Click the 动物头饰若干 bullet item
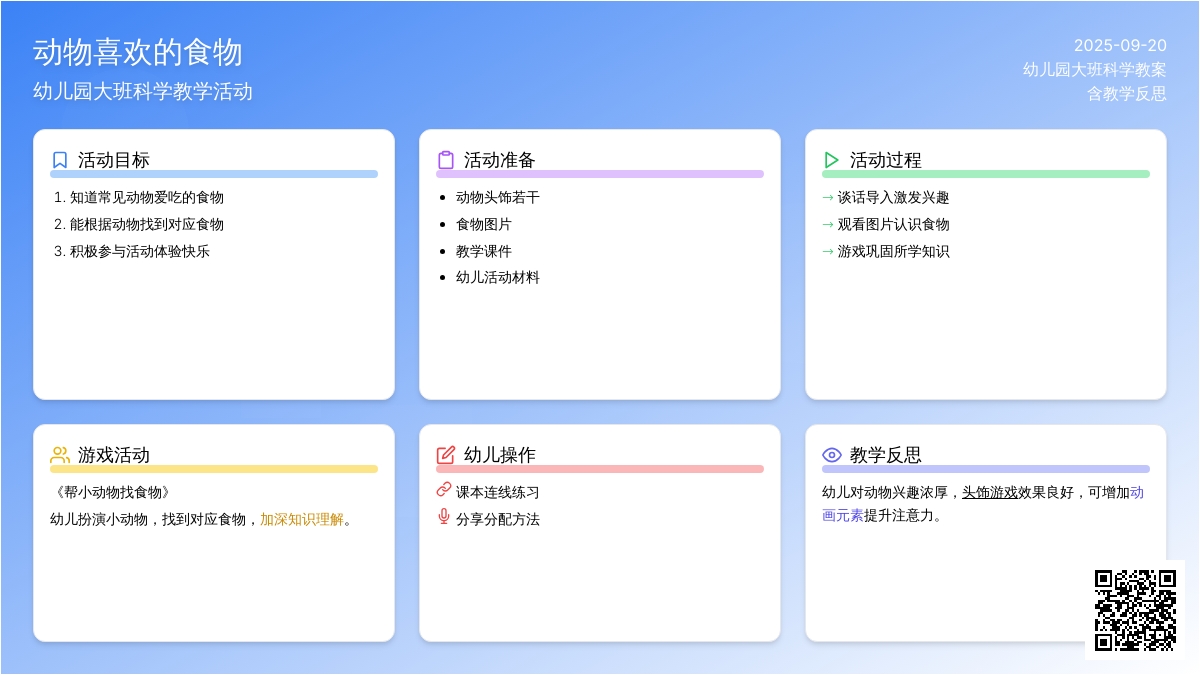This screenshot has width=1200, height=675. pyautogui.click(x=497, y=197)
